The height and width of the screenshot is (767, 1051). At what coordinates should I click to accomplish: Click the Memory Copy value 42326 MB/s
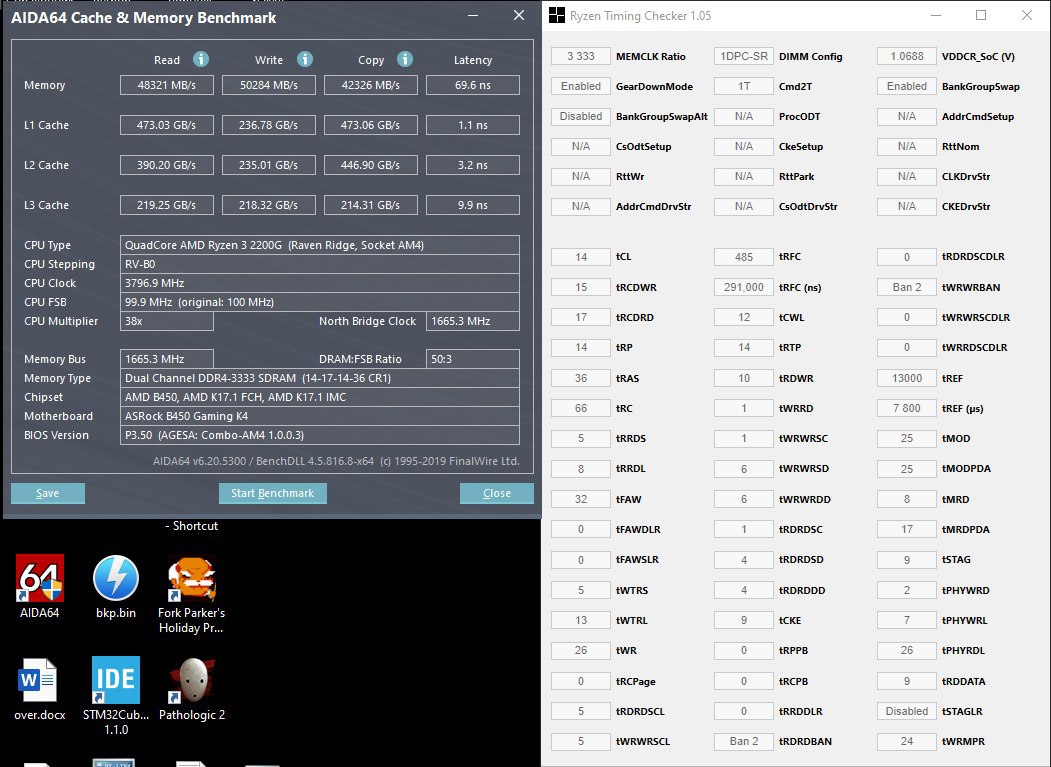coord(371,85)
